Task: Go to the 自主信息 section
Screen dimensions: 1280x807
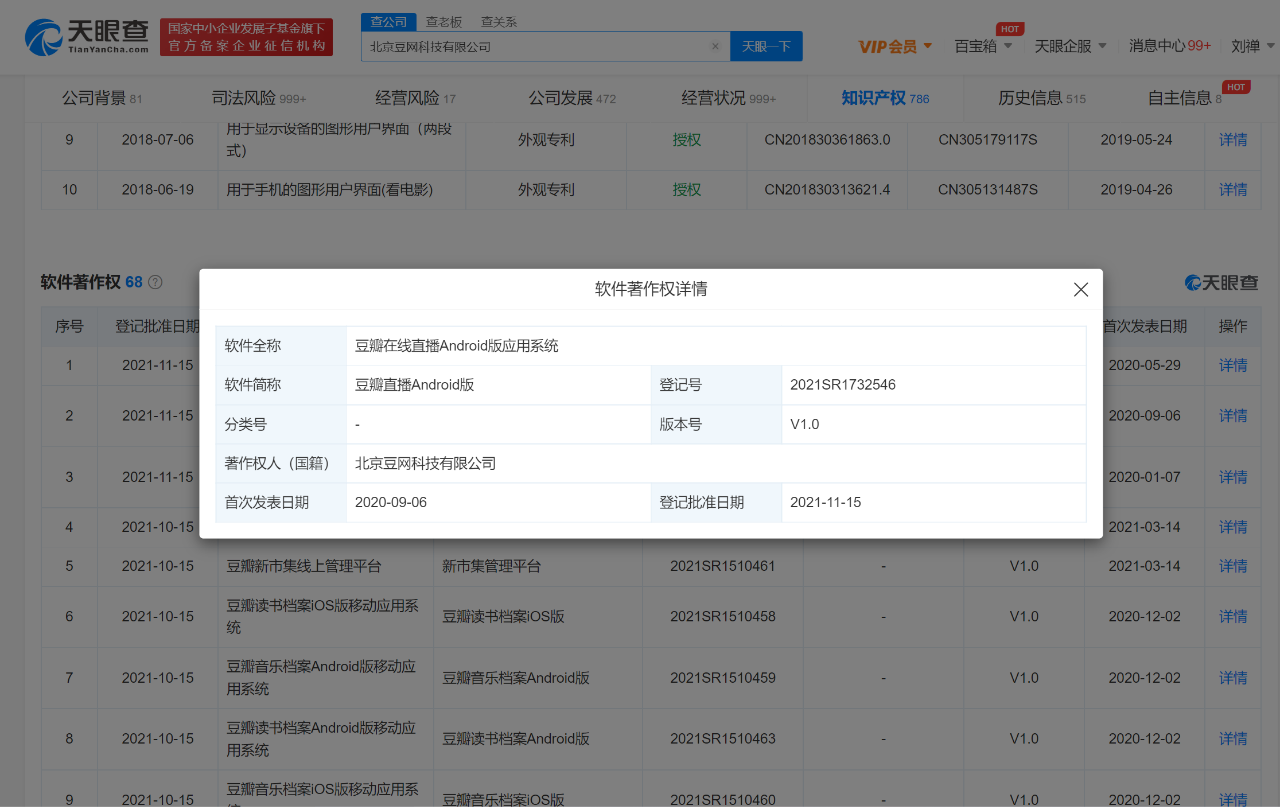Action: (1185, 98)
